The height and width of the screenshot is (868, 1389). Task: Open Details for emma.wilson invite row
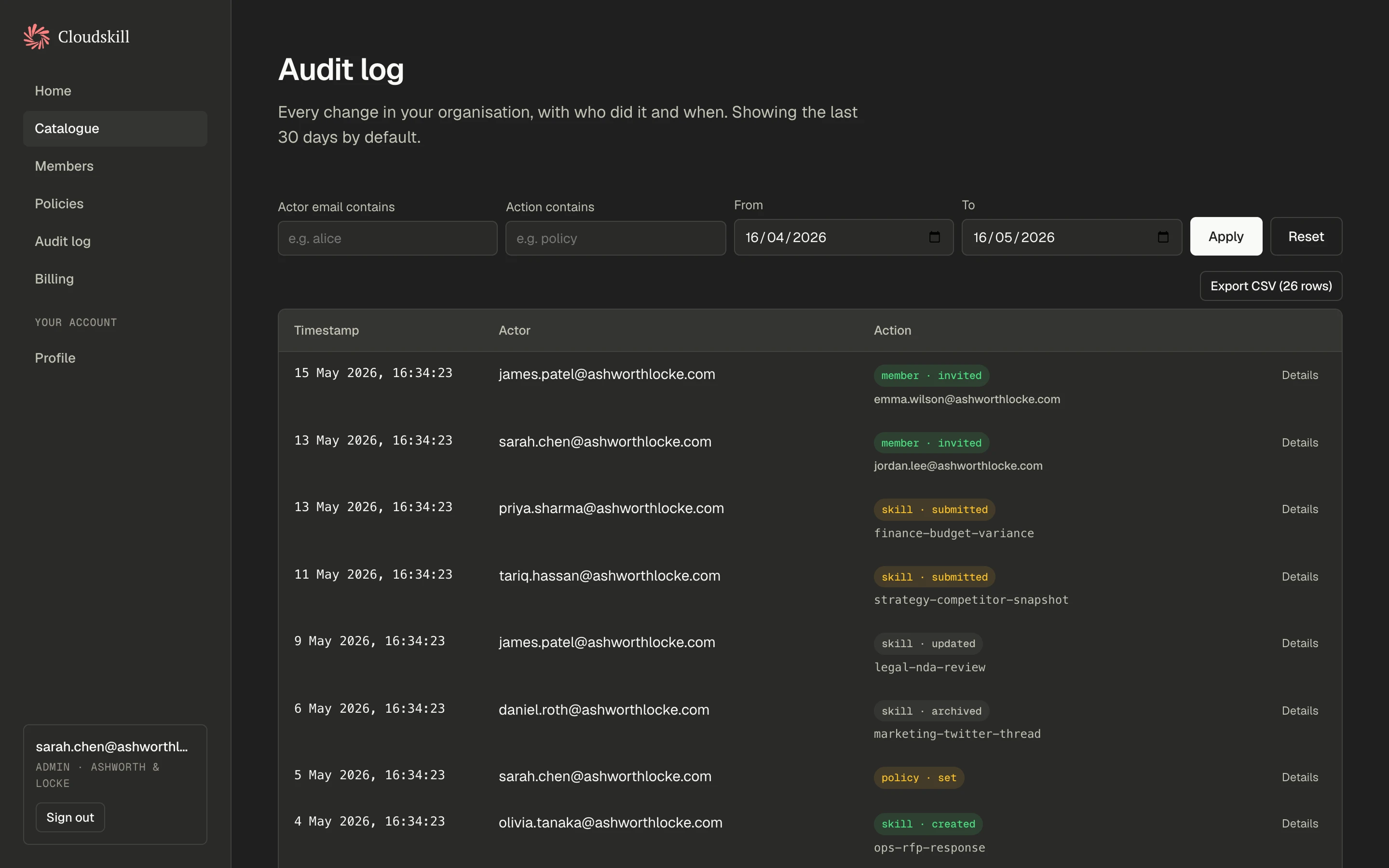[x=1300, y=376]
